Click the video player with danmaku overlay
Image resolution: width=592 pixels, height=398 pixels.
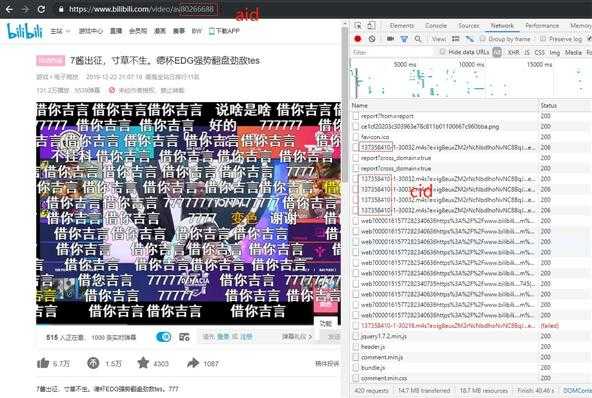tap(188, 213)
